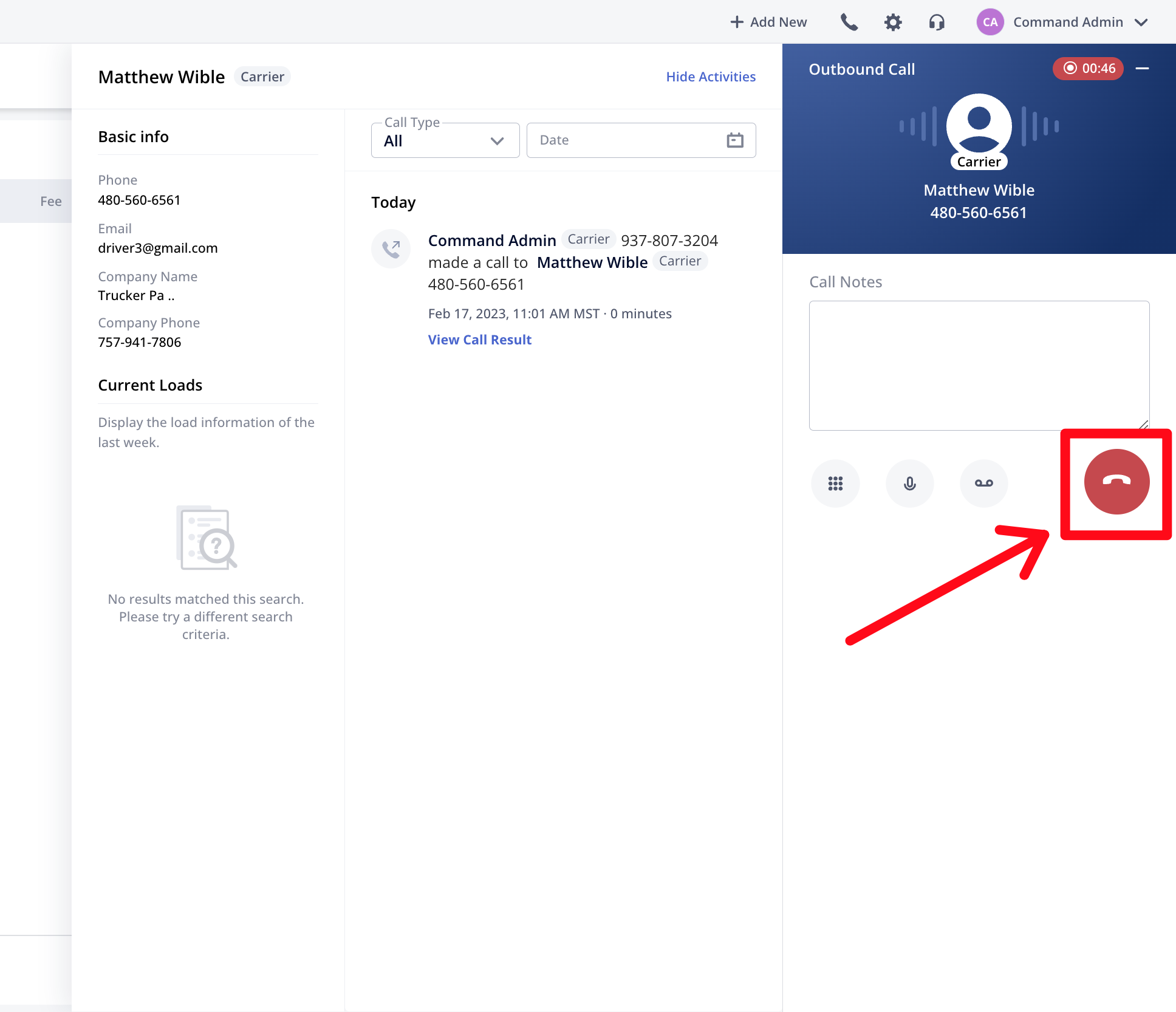The width and height of the screenshot is (1176, 1012).
Task: Click the headset support icon
Action: click(x=937, y=22)
